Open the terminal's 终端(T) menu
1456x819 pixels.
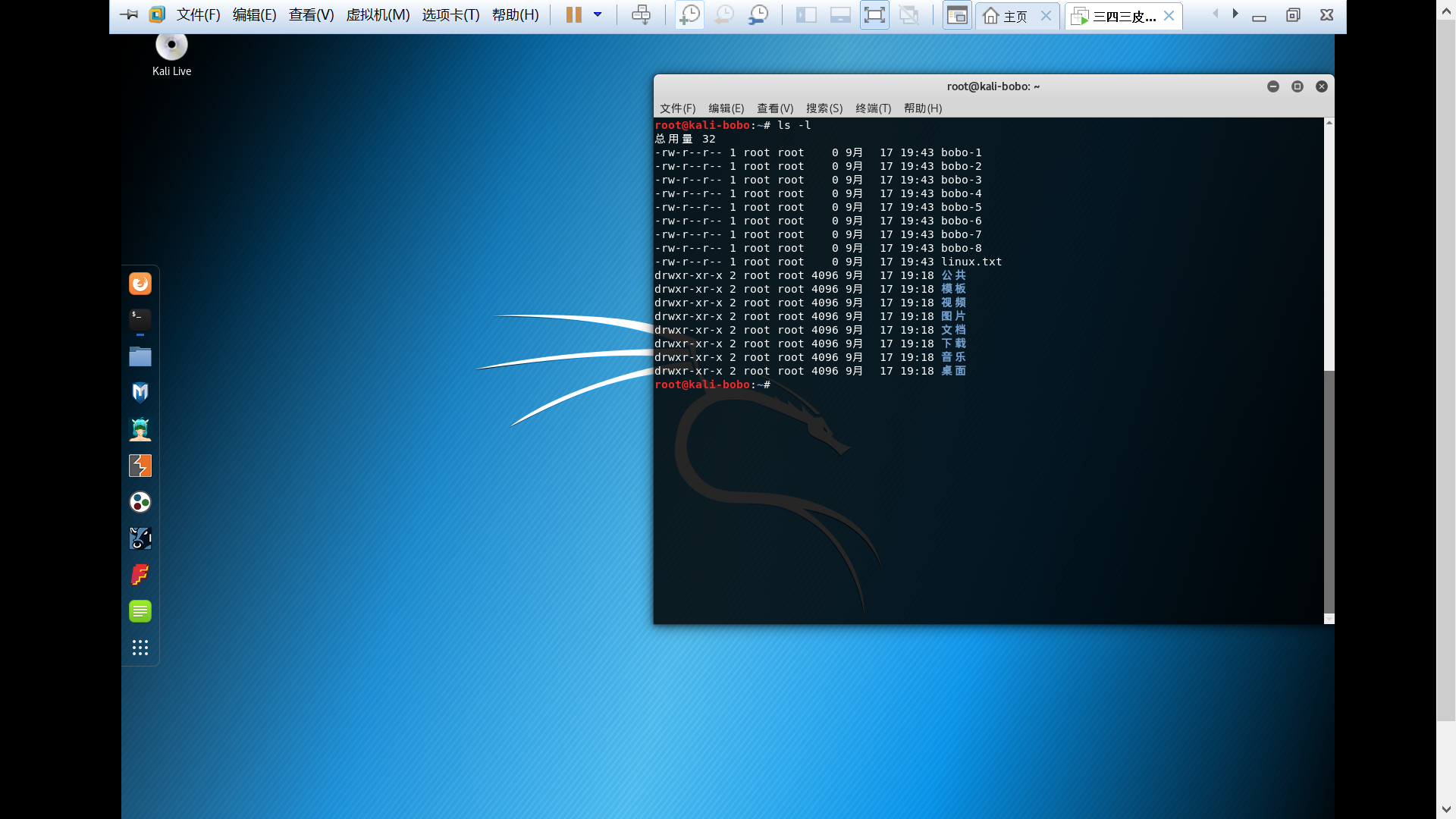pos(873,108)
